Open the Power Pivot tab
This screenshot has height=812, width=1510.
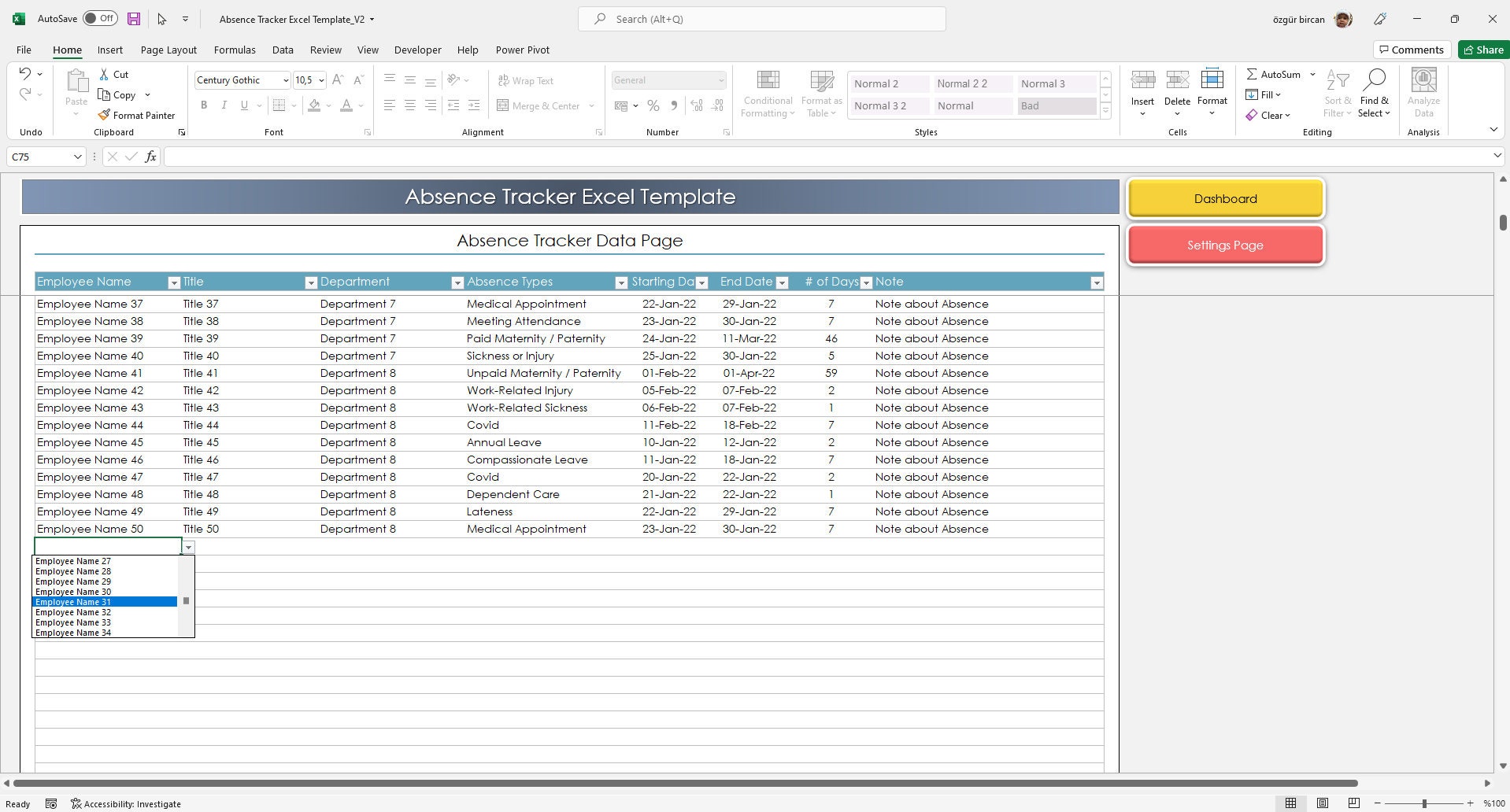coord(523,50)
